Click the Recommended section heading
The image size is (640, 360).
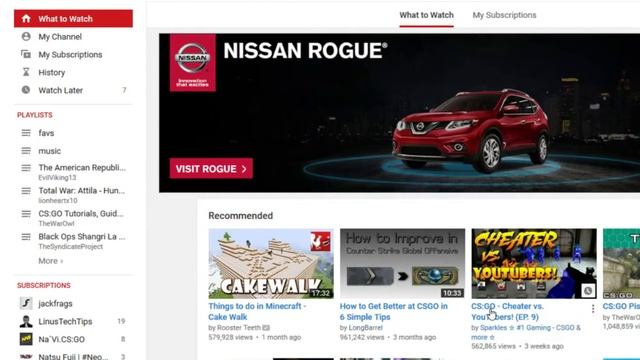point(240,216)
